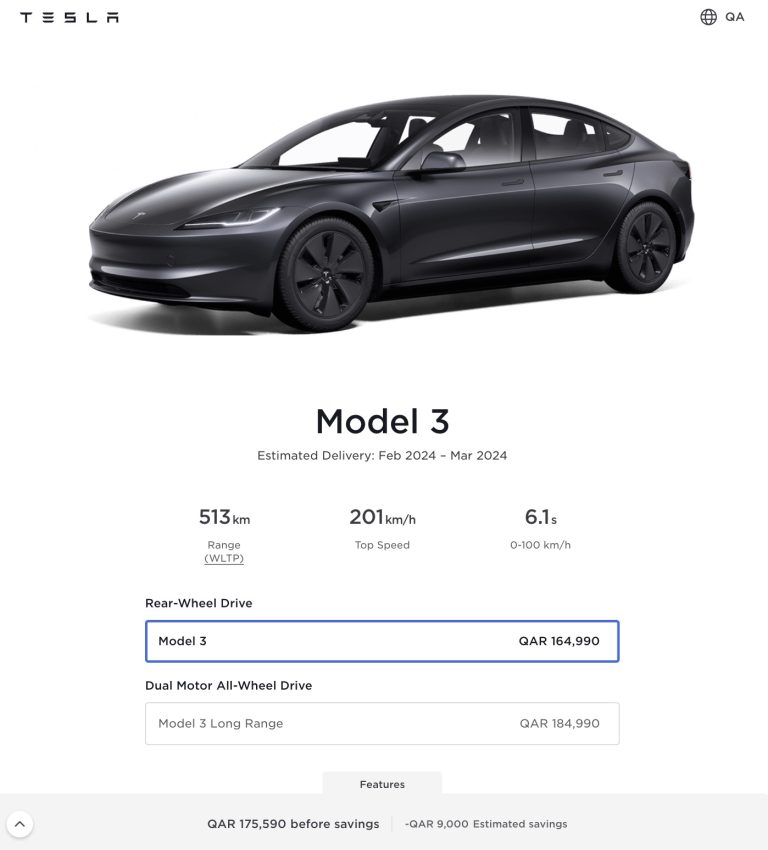Click the 513 km range figure
The image size is (768, 850).
click(224, 517)
